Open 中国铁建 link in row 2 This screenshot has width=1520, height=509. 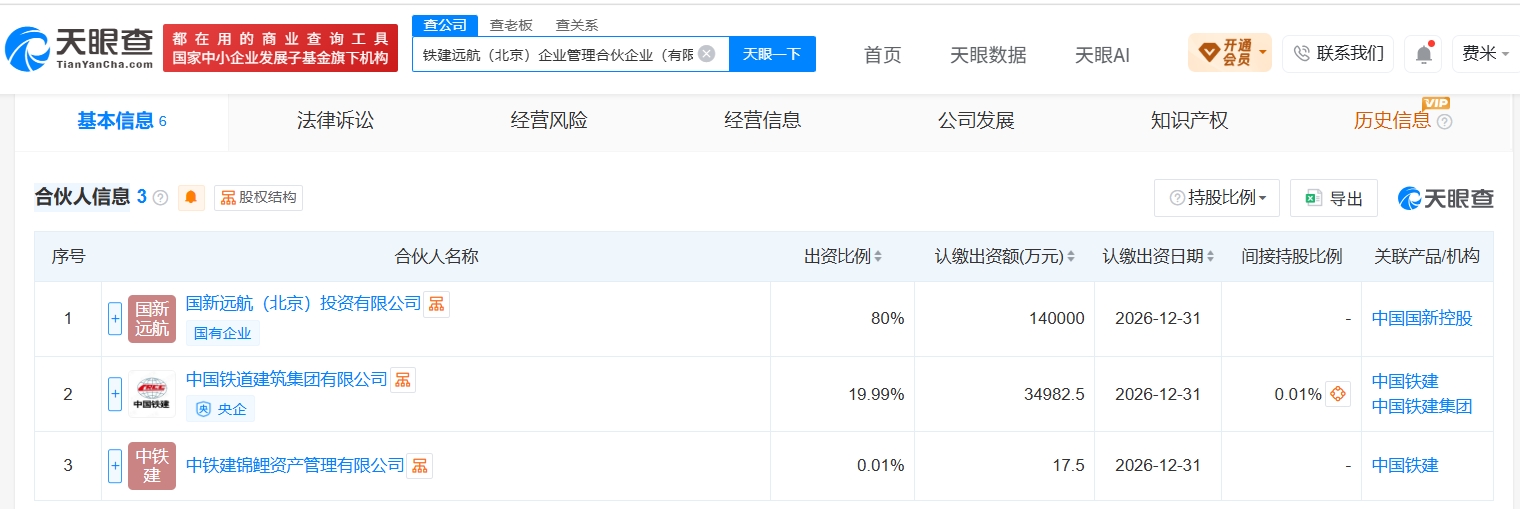click(x=1405, y=381)
